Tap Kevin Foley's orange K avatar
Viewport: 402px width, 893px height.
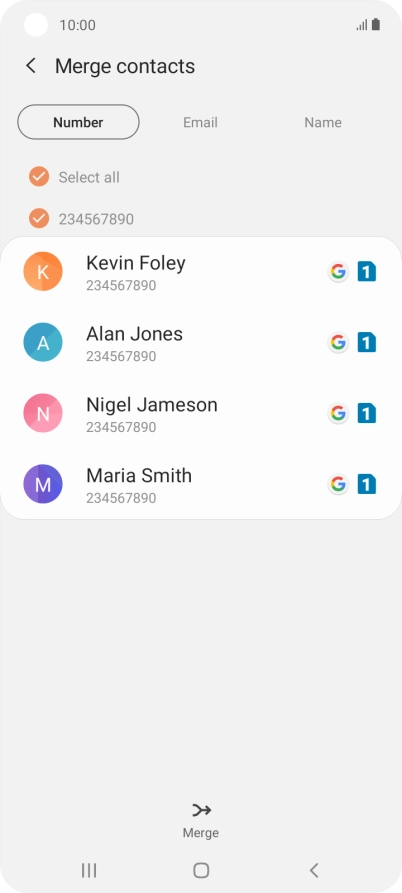(43, 271)
